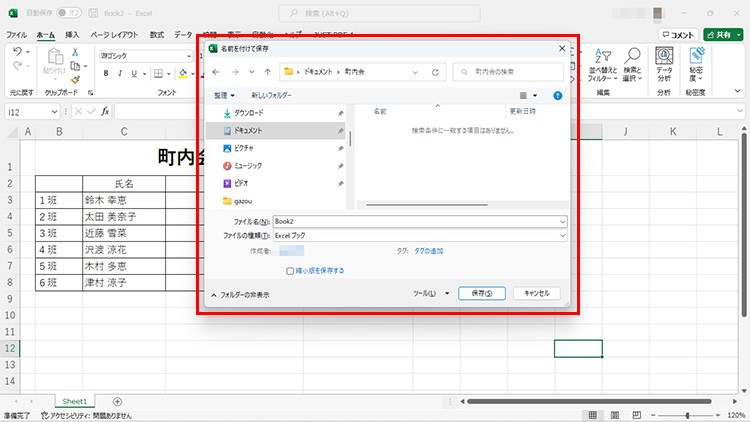
Task: Collapse folders with フォルダーの非表示
Action: 244,295
